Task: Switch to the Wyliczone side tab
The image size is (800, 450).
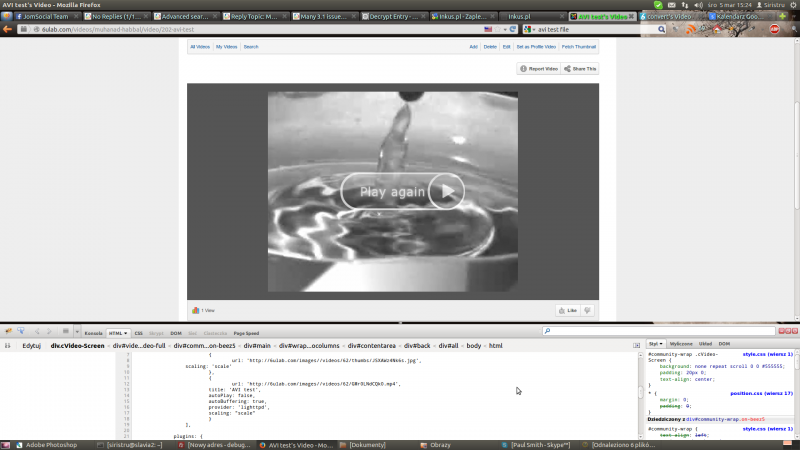Action: coord(681,344)
